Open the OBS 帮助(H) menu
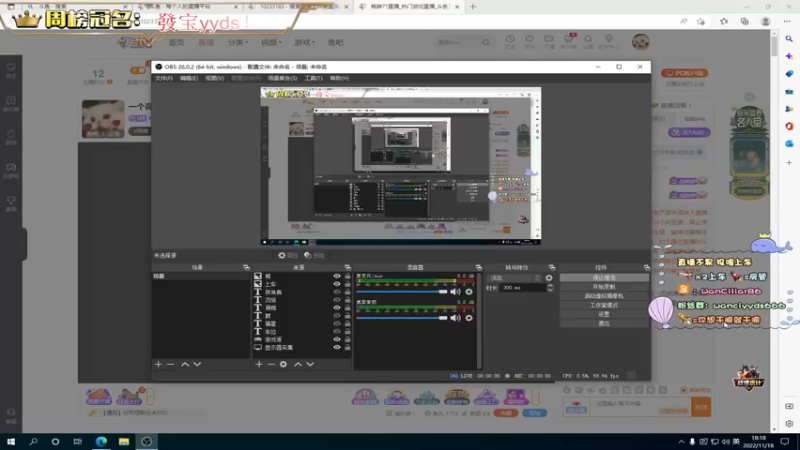The height and width of the screenshot is (450, 800). (x=339, y=78)
